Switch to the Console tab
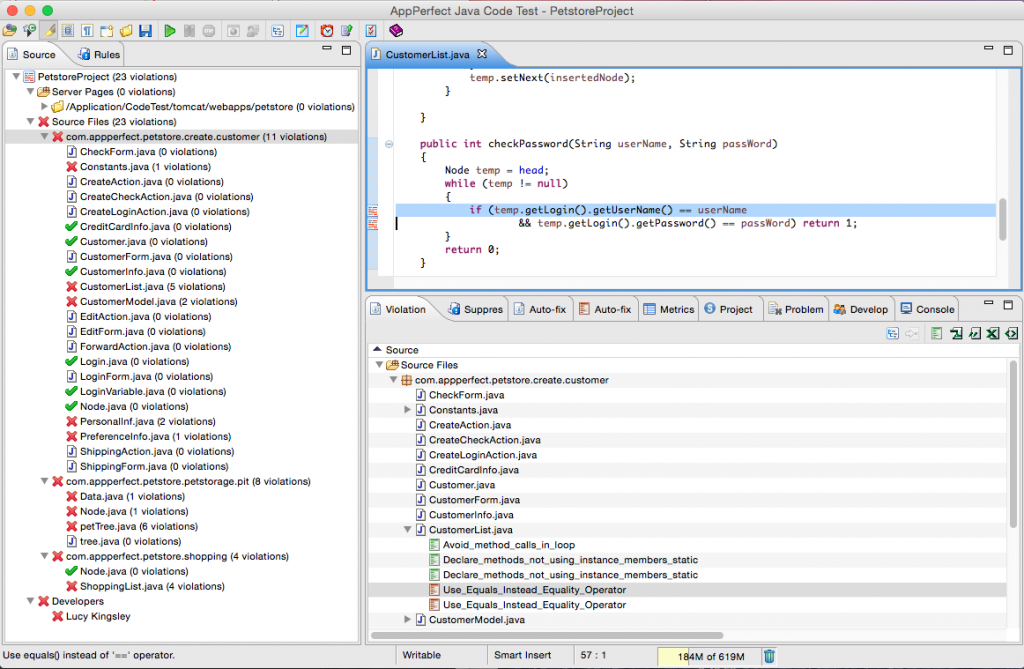This screenshot has width=1024, height=669. point(927,310)
